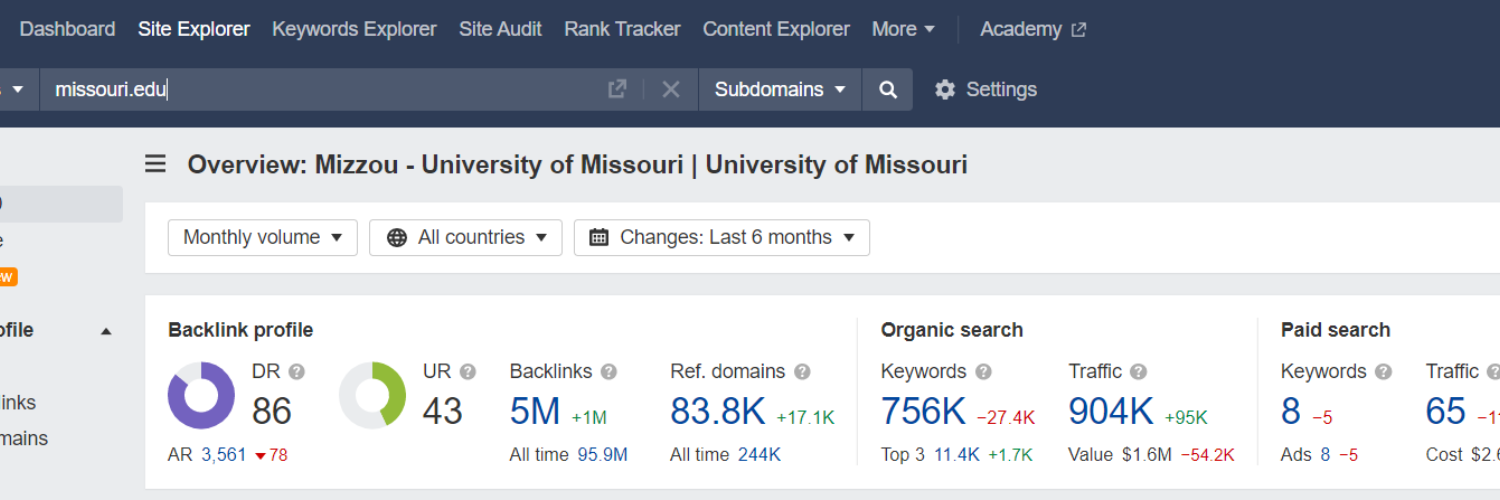Open the Subdomains mode dropdown
The height and width of the screenshot is (500, 1500).
click(779, 90)
